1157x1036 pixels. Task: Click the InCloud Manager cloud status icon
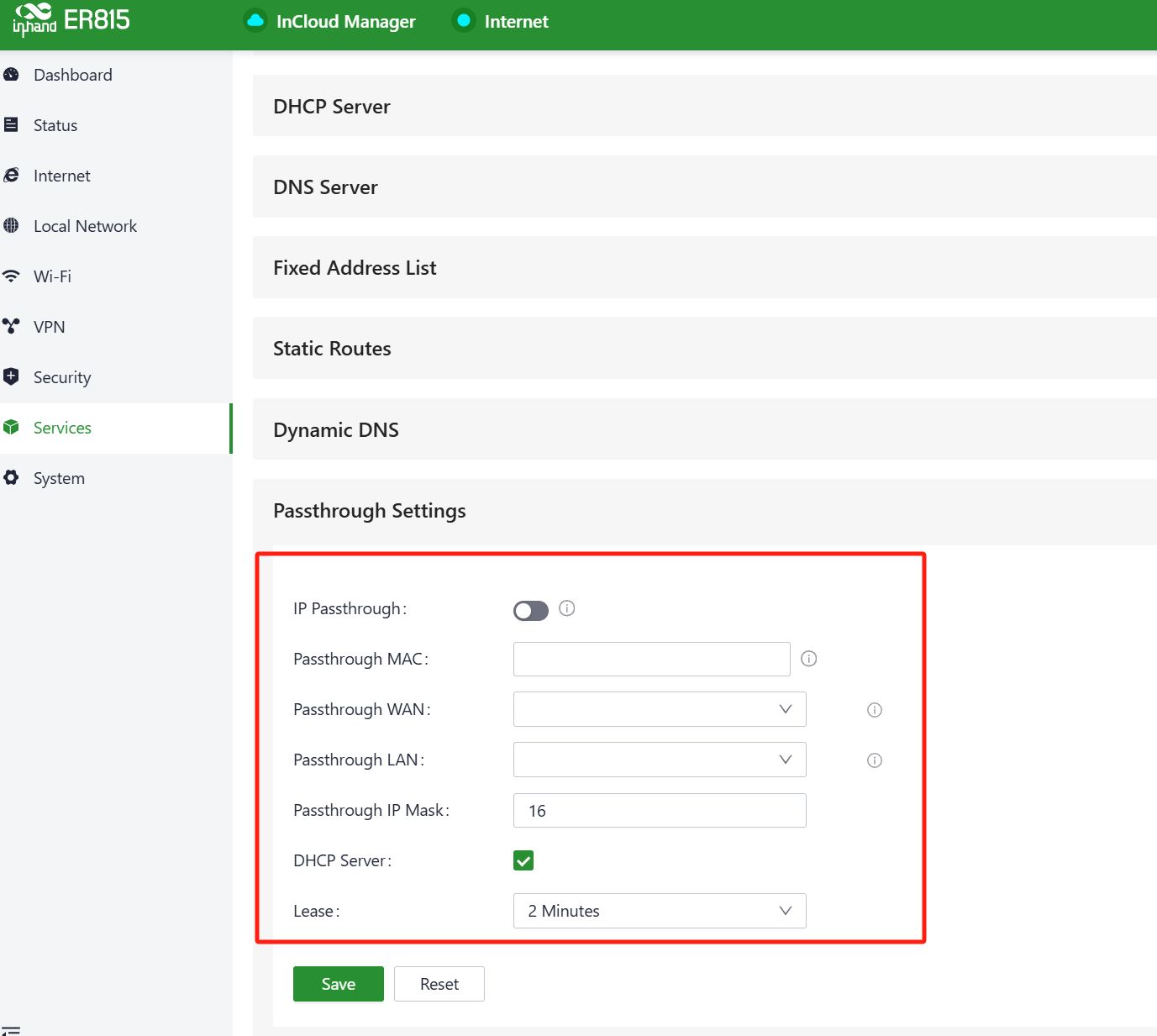[x=255, y=21]
